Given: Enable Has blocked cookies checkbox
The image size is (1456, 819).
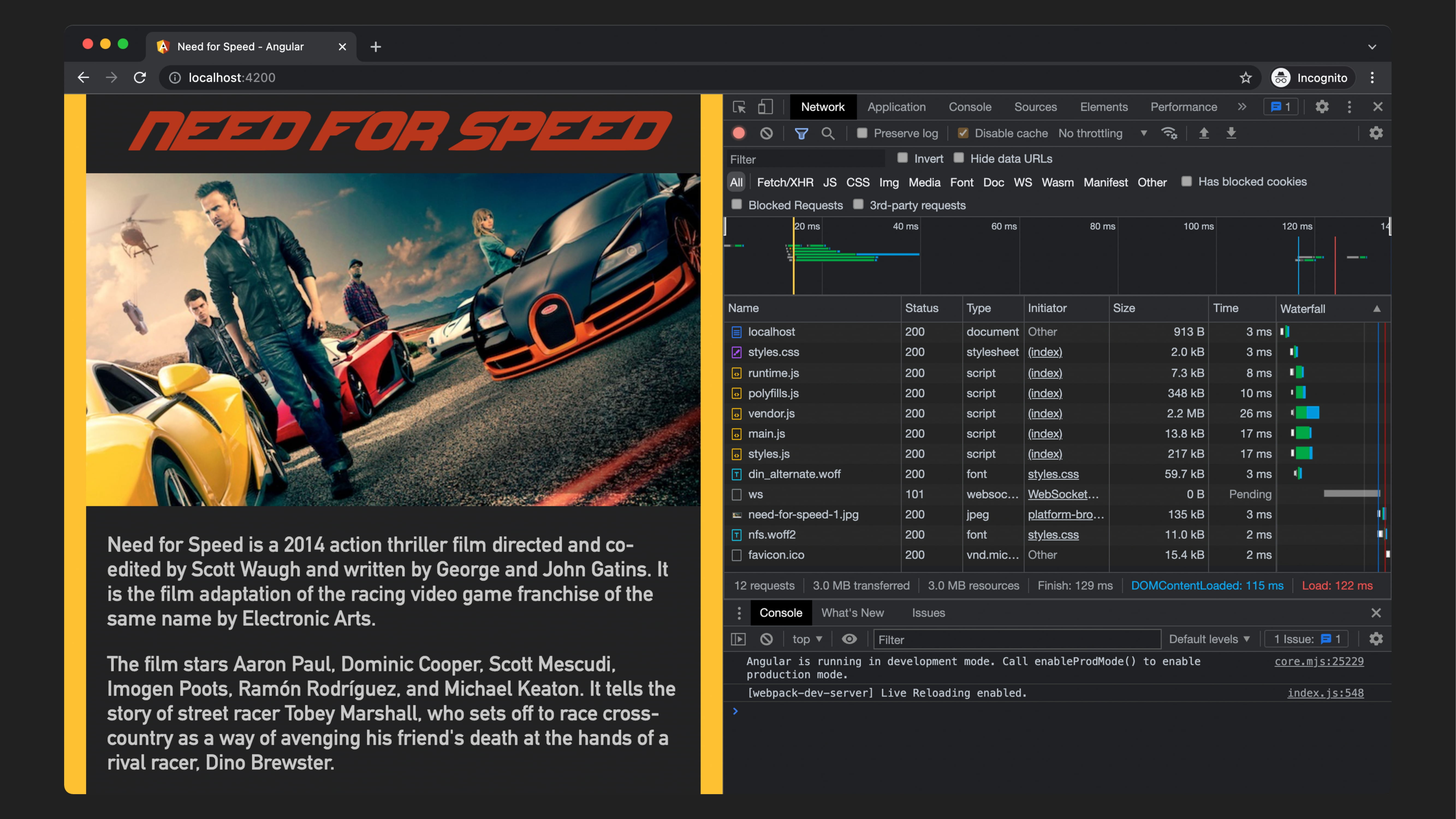Looking at the screenshot, I should [1186, 182].
